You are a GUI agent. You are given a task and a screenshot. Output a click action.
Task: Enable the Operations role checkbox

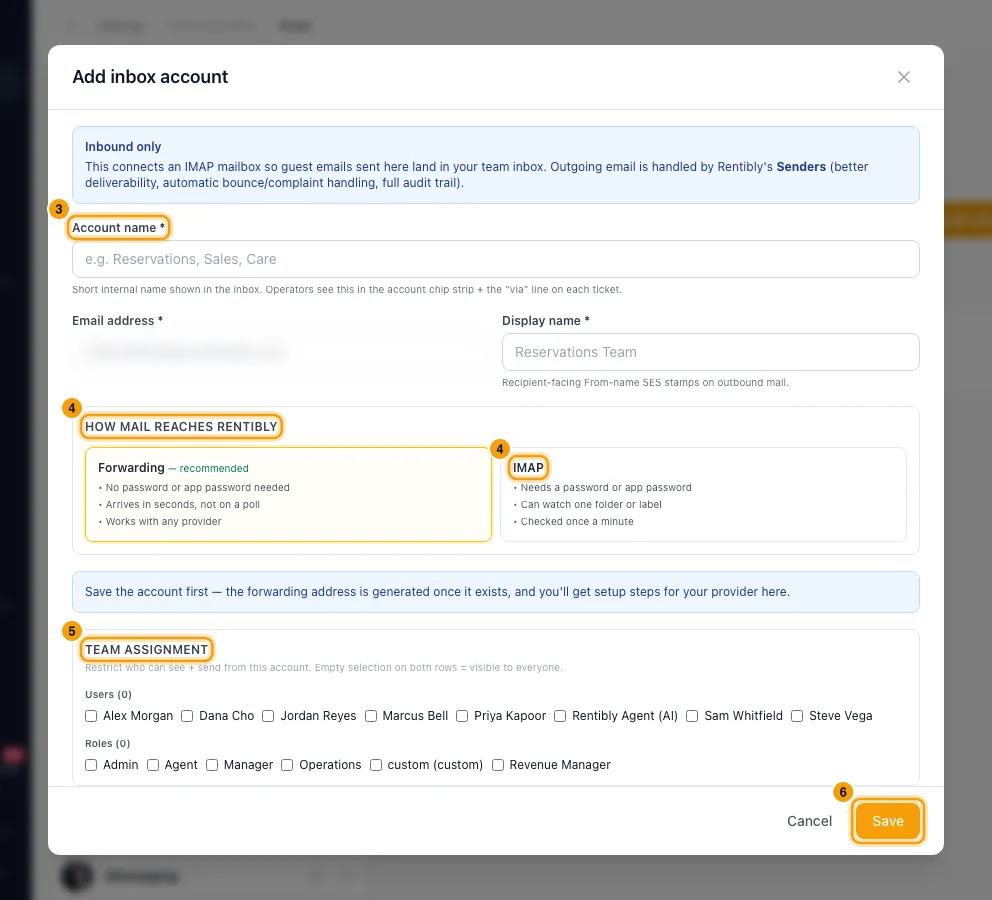(287, 765)
